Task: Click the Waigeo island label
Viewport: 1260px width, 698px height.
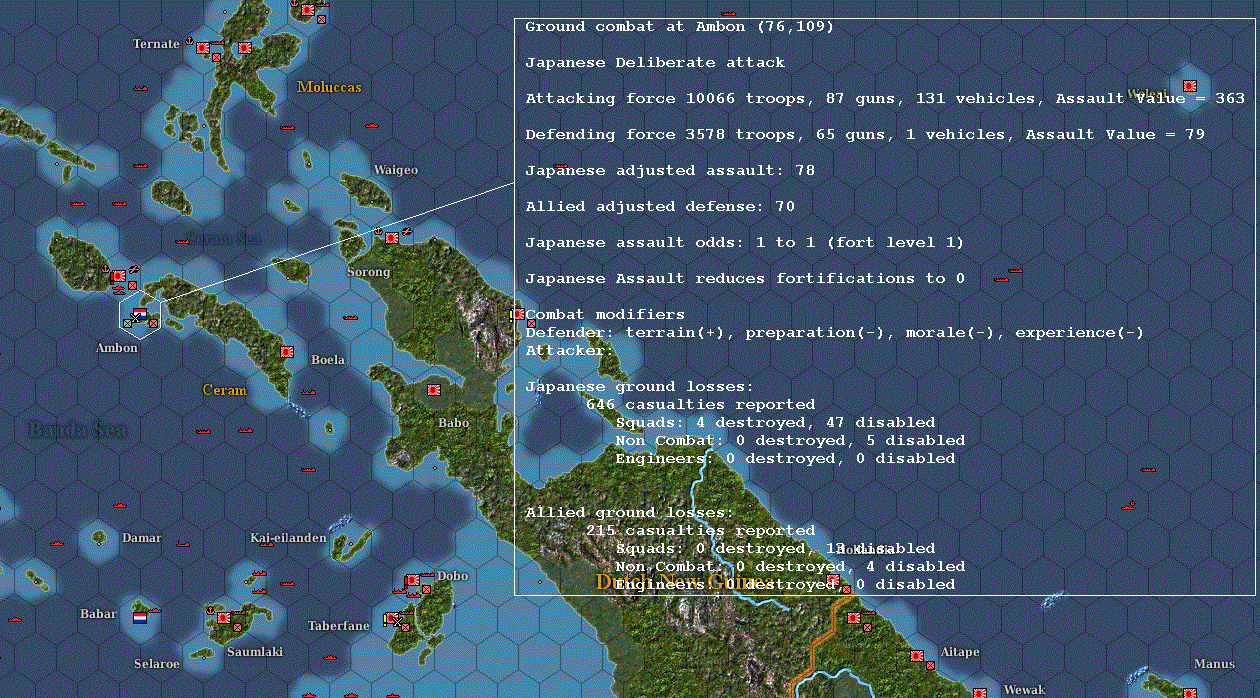Action: pos(396,170)
